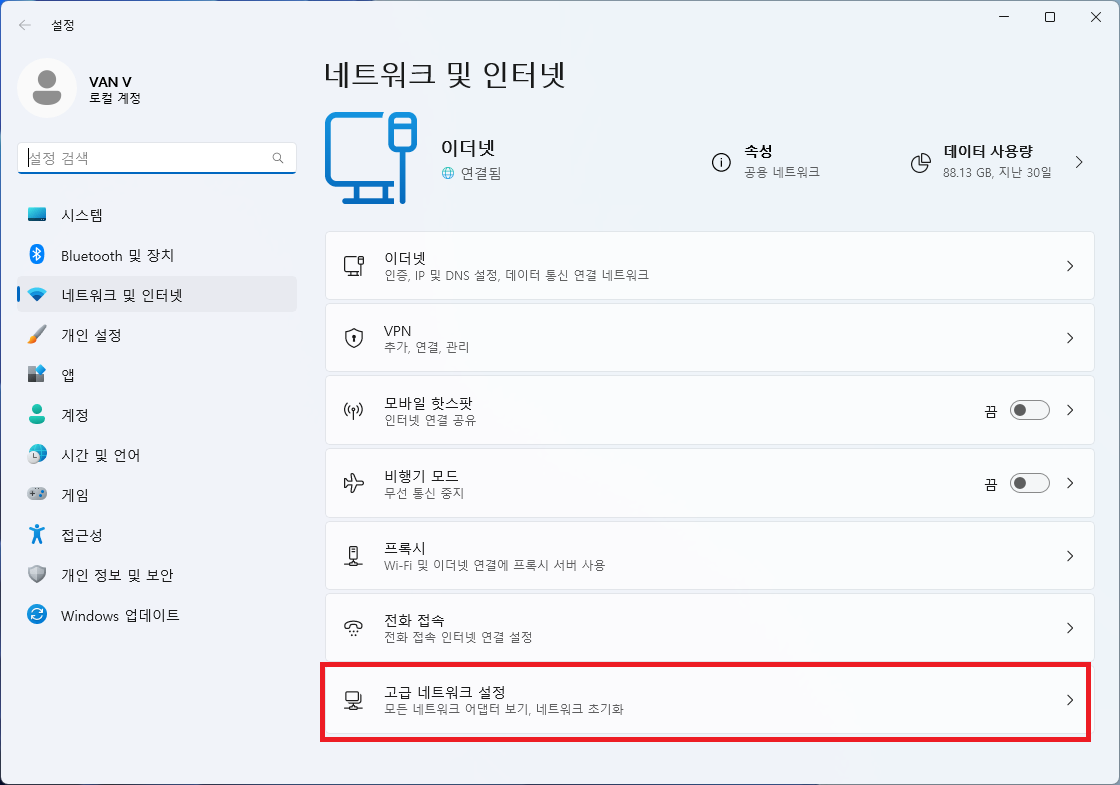Click the data usage pie chart icon
Screen dimensions: 1120x785
point(921,162)
